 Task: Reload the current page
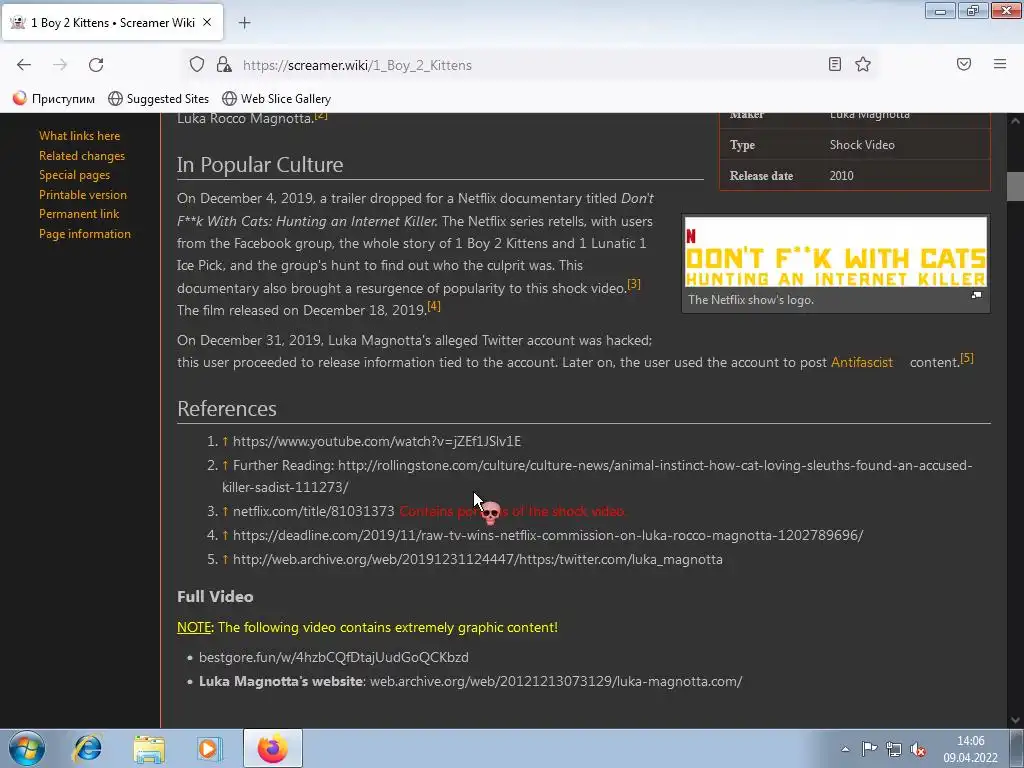(x=96, y=65)
